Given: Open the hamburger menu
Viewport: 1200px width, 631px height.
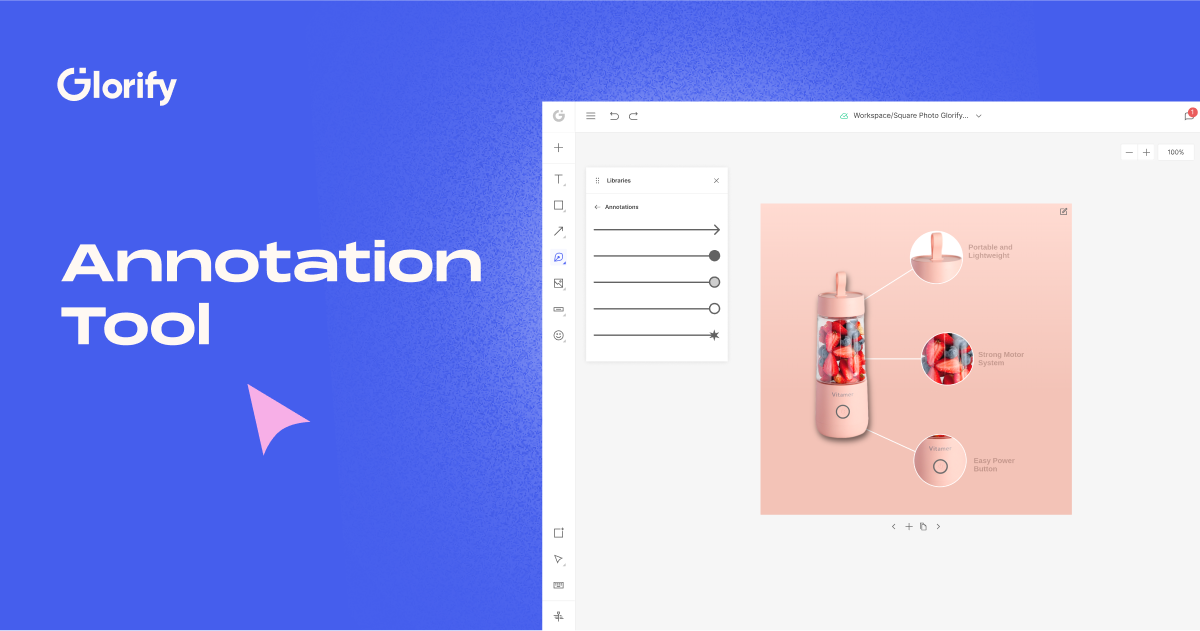Looking at the screenshot, I should 591,115.
